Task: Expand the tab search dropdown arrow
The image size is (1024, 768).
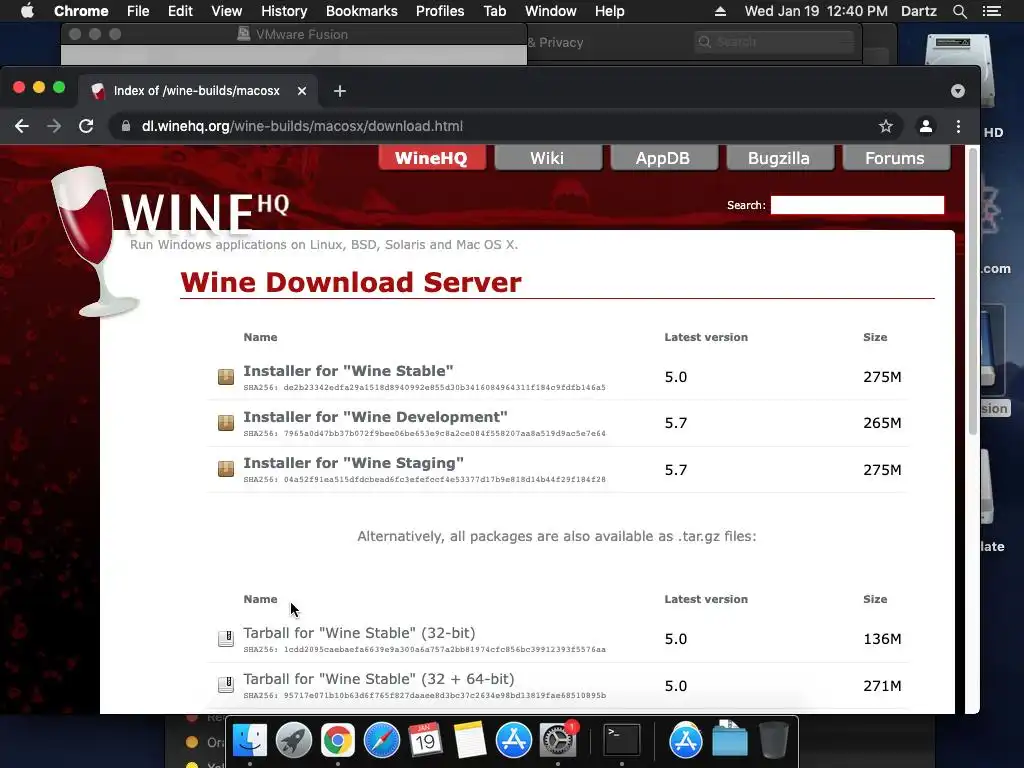Action: click(957, 91)
